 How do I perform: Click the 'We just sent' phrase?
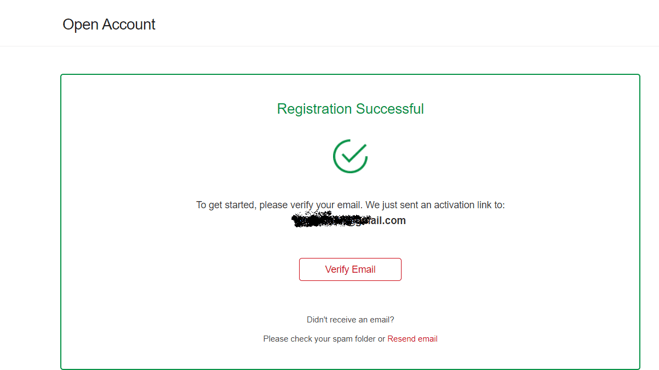tap(392, 205)
